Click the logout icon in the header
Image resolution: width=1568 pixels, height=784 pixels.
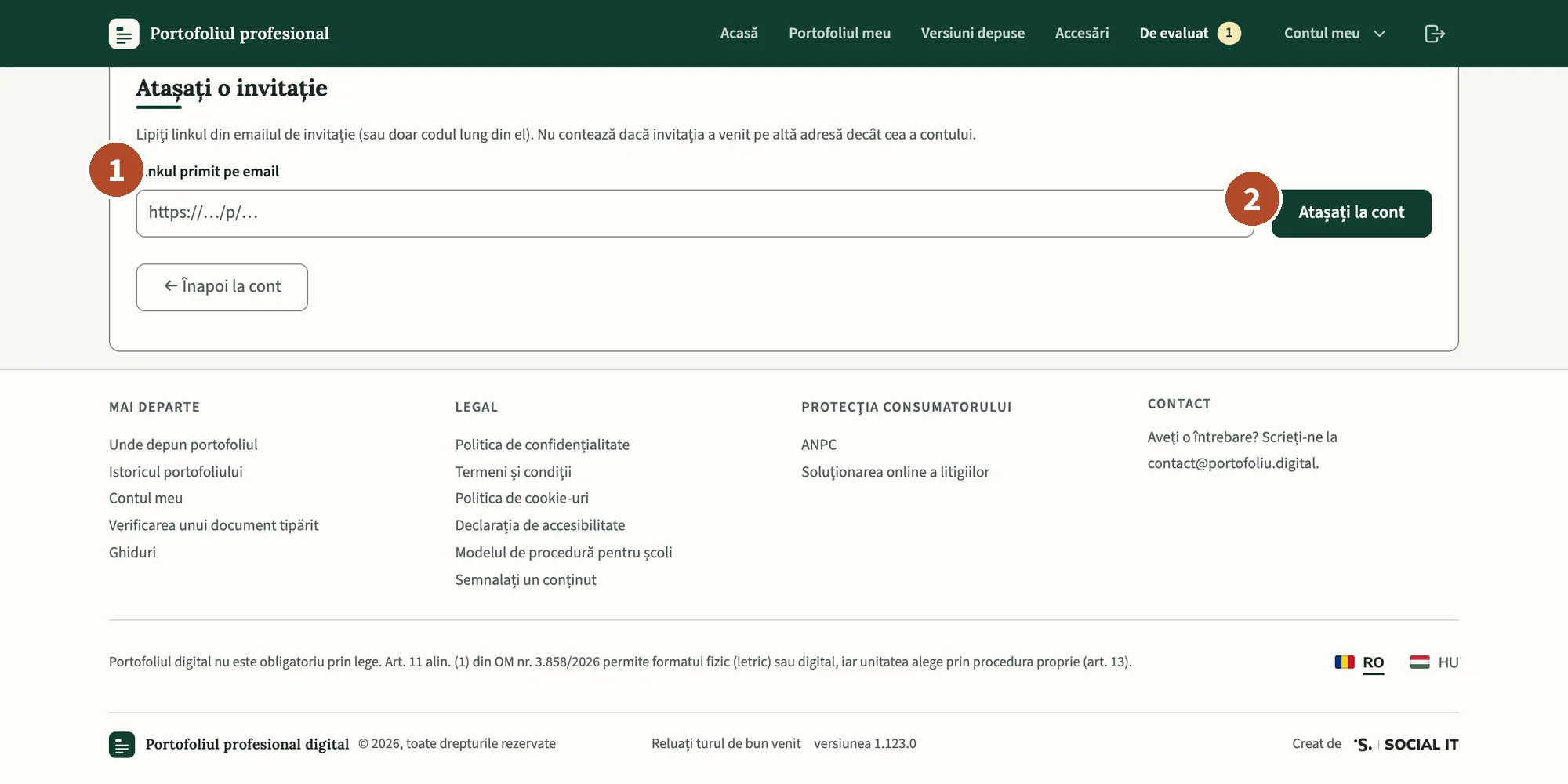1435,34
